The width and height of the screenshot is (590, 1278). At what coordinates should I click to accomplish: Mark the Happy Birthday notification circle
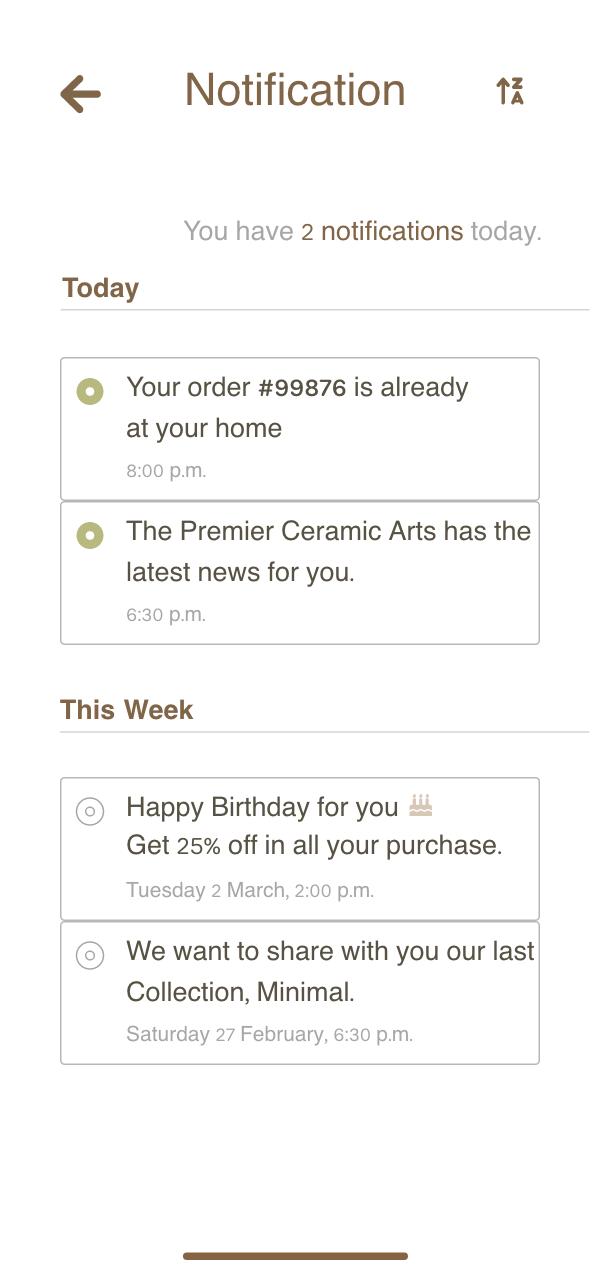tap(90, 811)
